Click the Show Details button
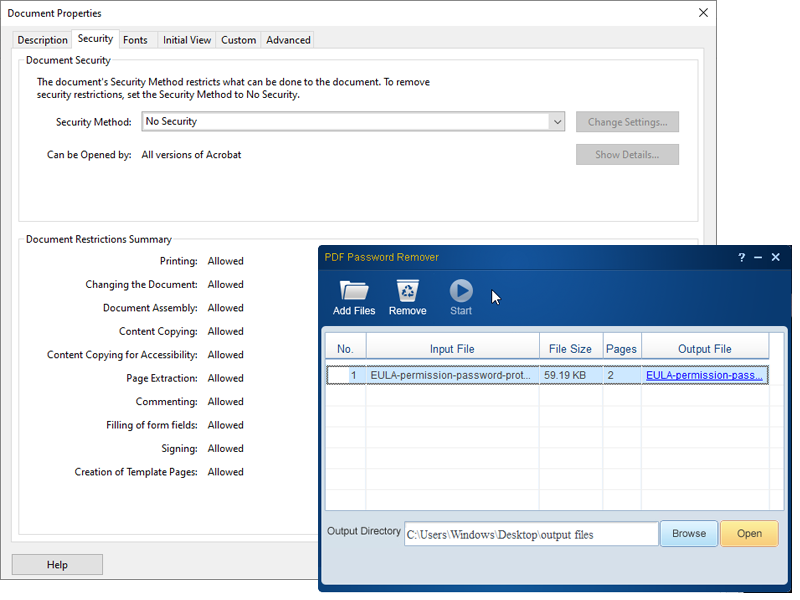Screen dimensions: 800x600 pyautogui.click(x=628, y=155)
